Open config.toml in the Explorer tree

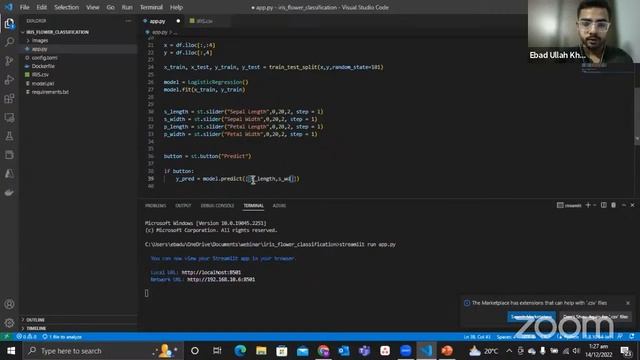[x=44, y=58]
